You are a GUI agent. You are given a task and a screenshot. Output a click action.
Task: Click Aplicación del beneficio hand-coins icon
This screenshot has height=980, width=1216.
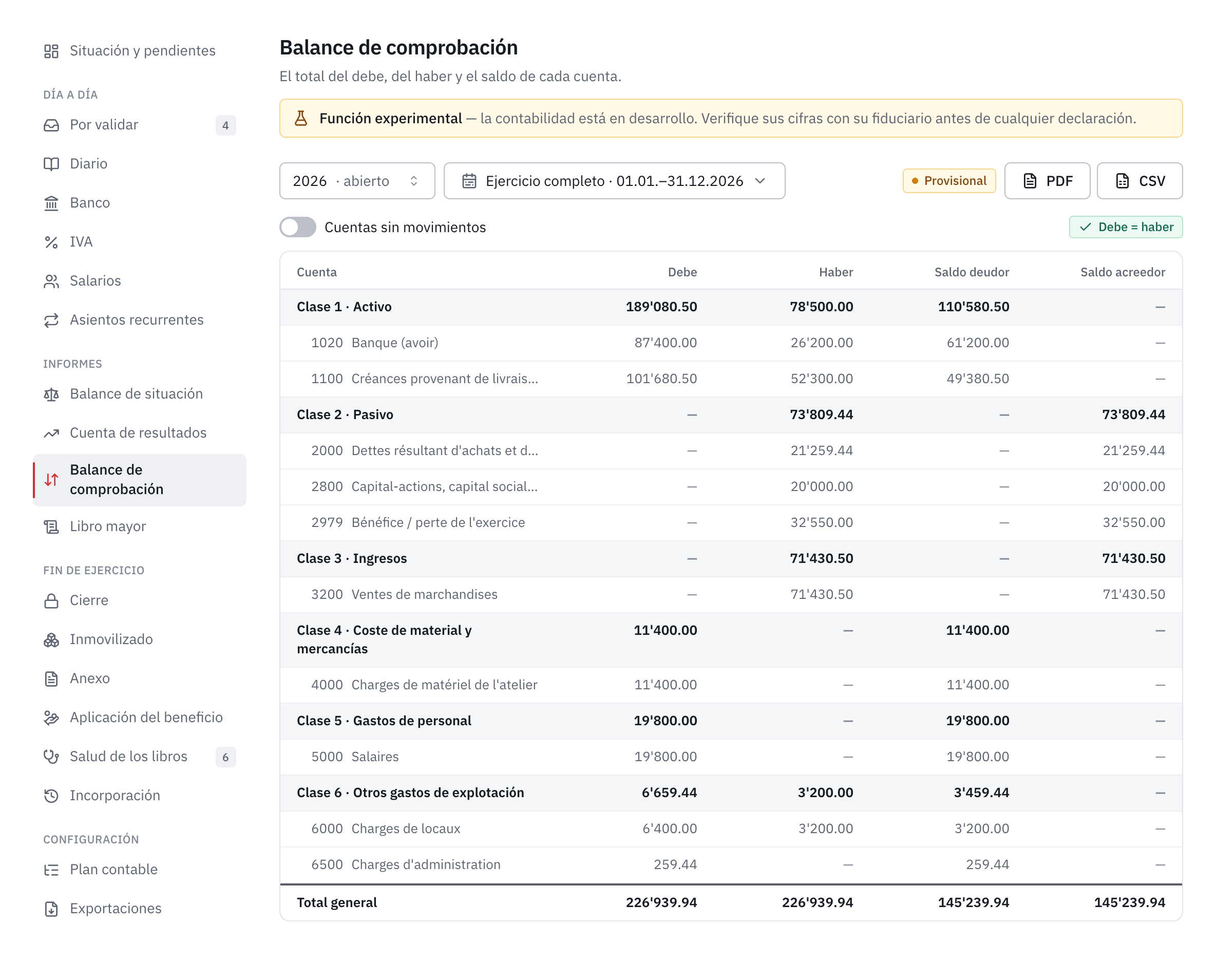coord(51,718)
